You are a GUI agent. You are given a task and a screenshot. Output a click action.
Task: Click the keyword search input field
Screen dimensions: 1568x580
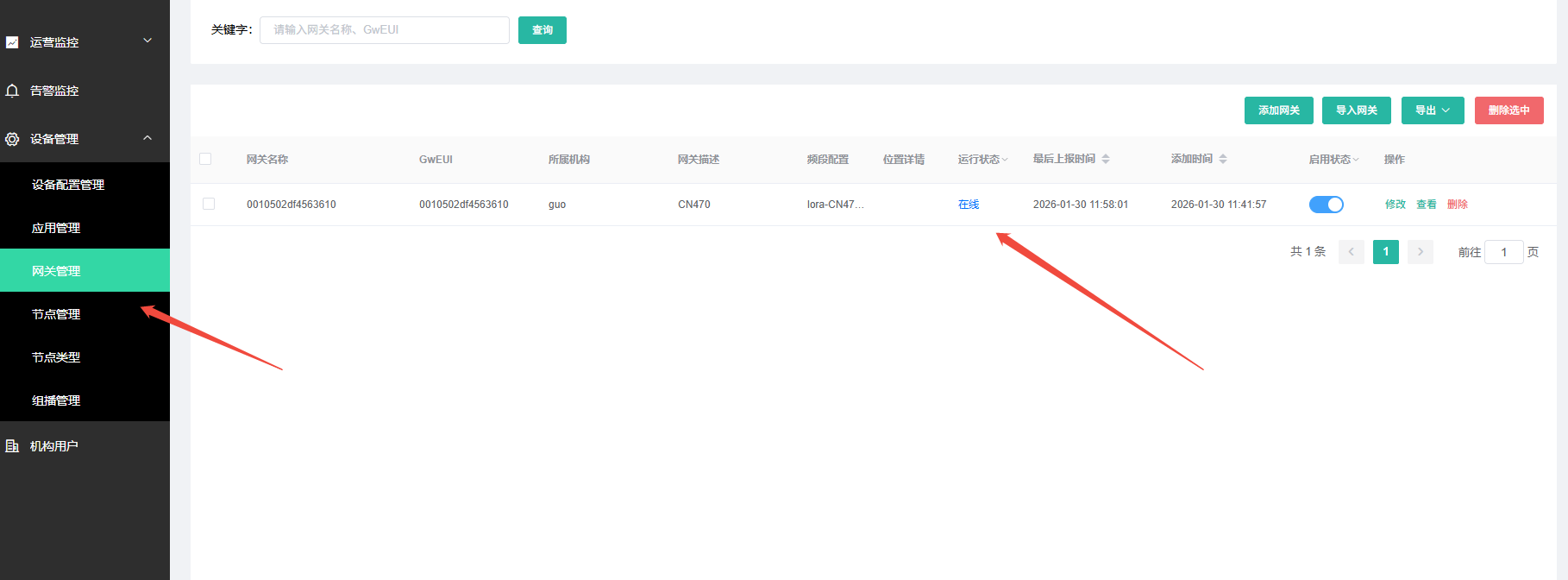point(384,30)
